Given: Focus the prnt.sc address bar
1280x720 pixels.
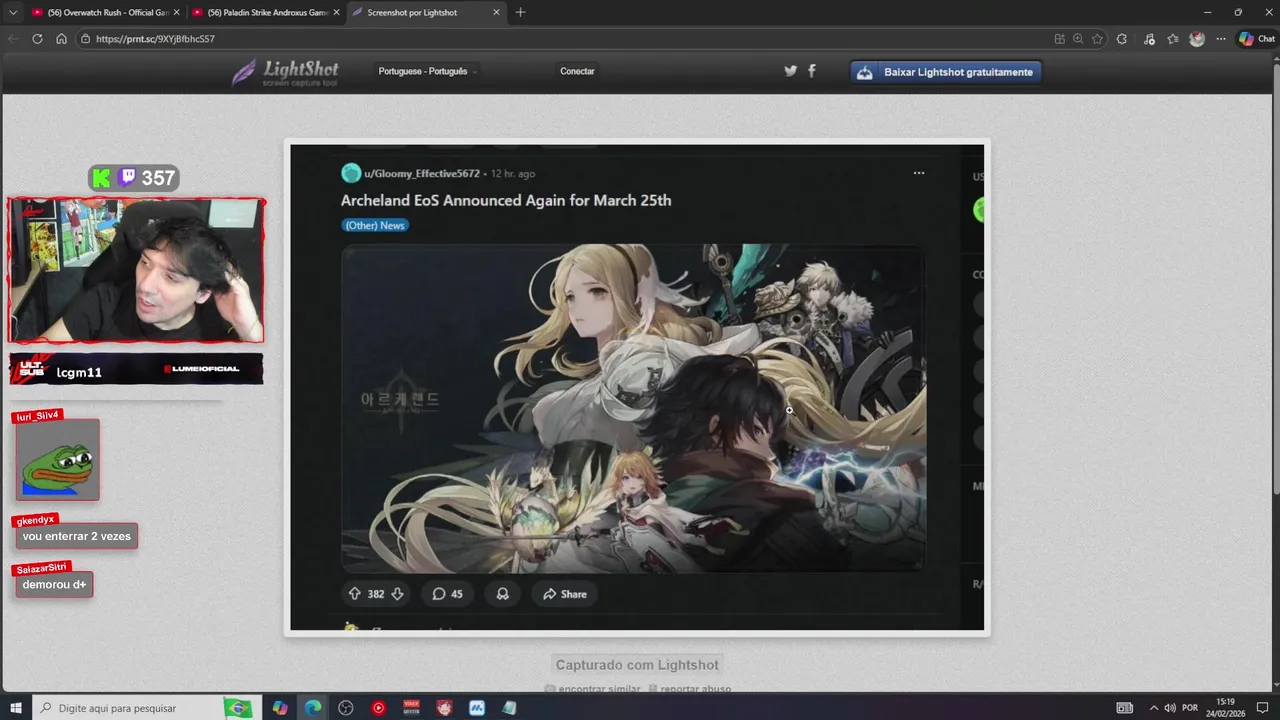Looking at the screenshot, I should (560, 39).
